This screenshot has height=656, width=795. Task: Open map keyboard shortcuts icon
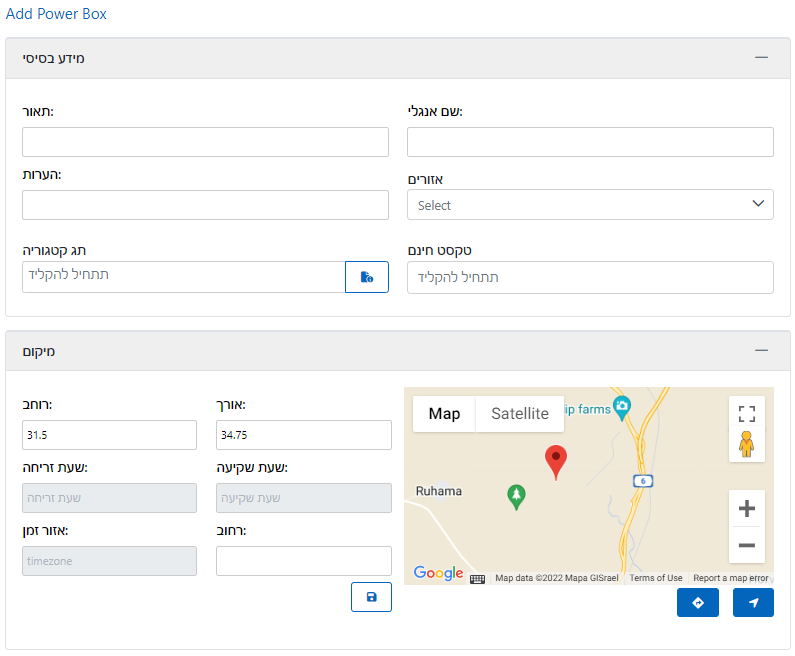(478, 578)
